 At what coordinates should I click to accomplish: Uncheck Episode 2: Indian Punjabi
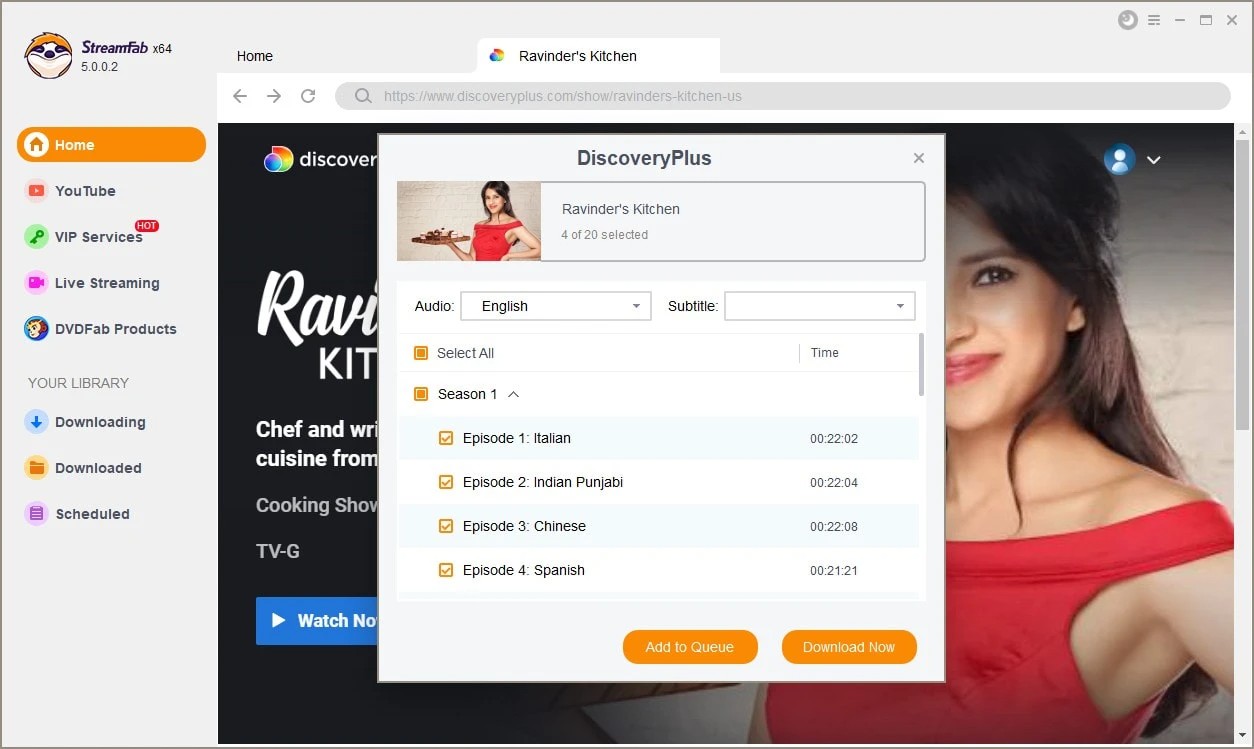(x=446, y=482)
